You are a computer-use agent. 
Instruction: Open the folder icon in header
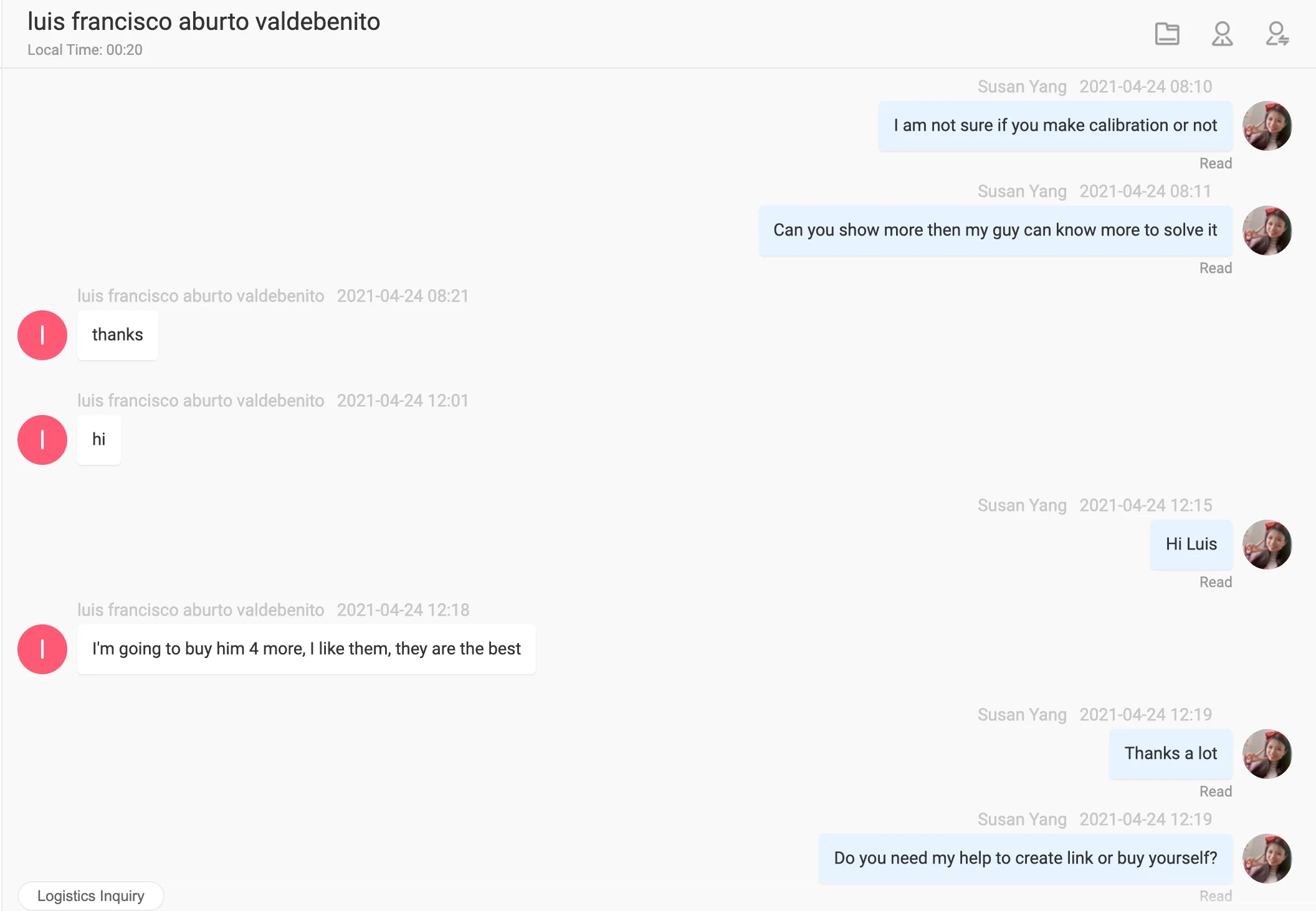coord(1167,34)
